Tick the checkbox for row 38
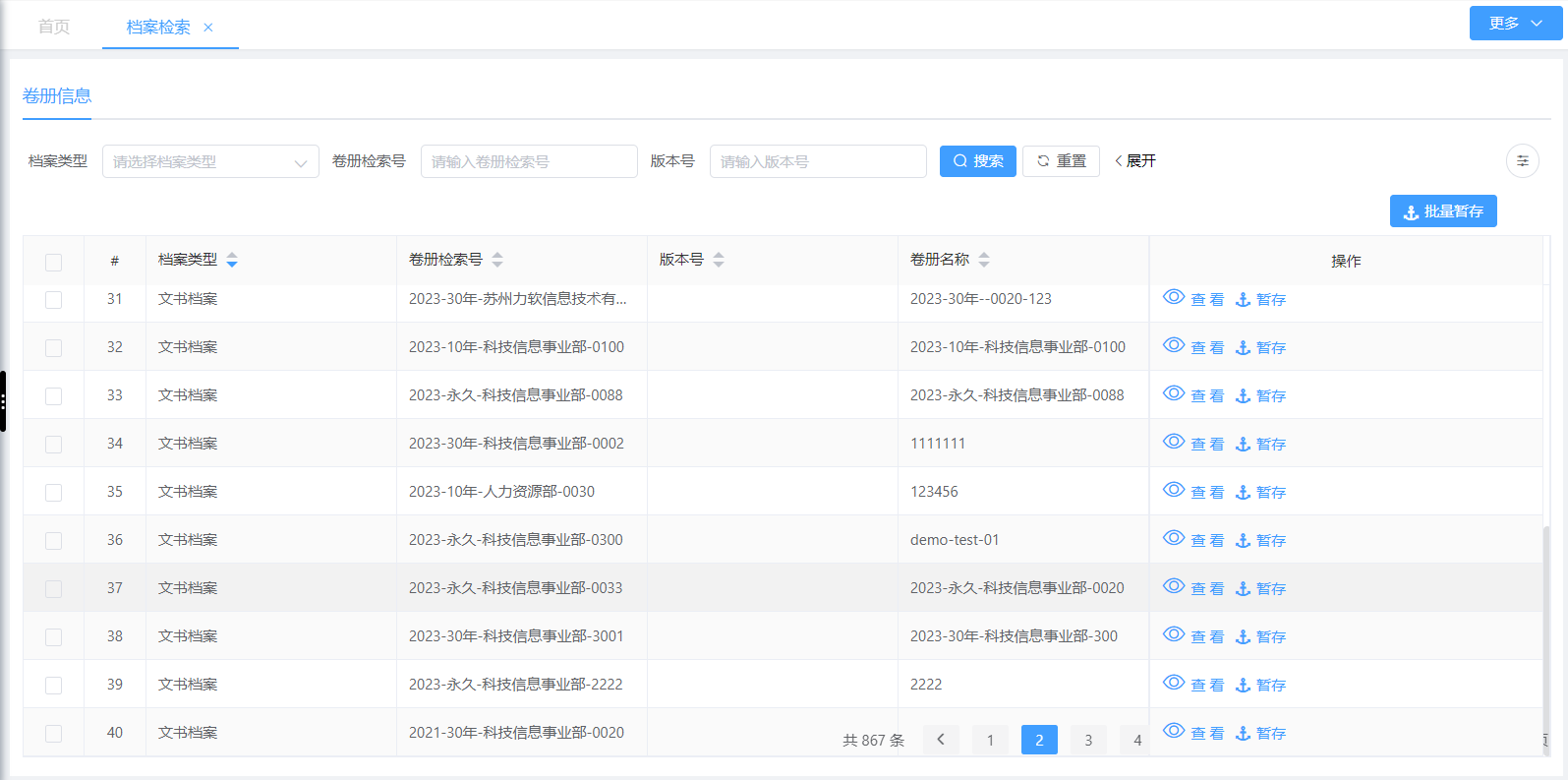This screenshot has width=1568, height=780. tap(53, 636)
